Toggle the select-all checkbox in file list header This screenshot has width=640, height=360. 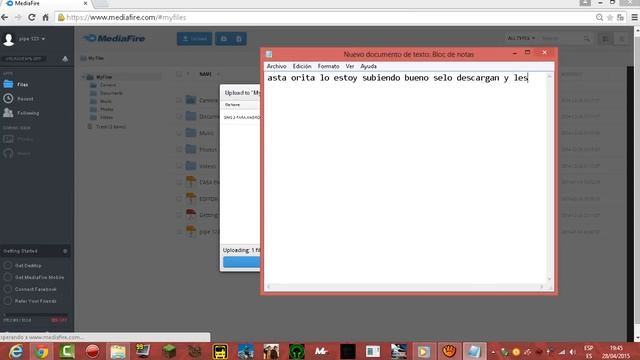coord(179,74)
